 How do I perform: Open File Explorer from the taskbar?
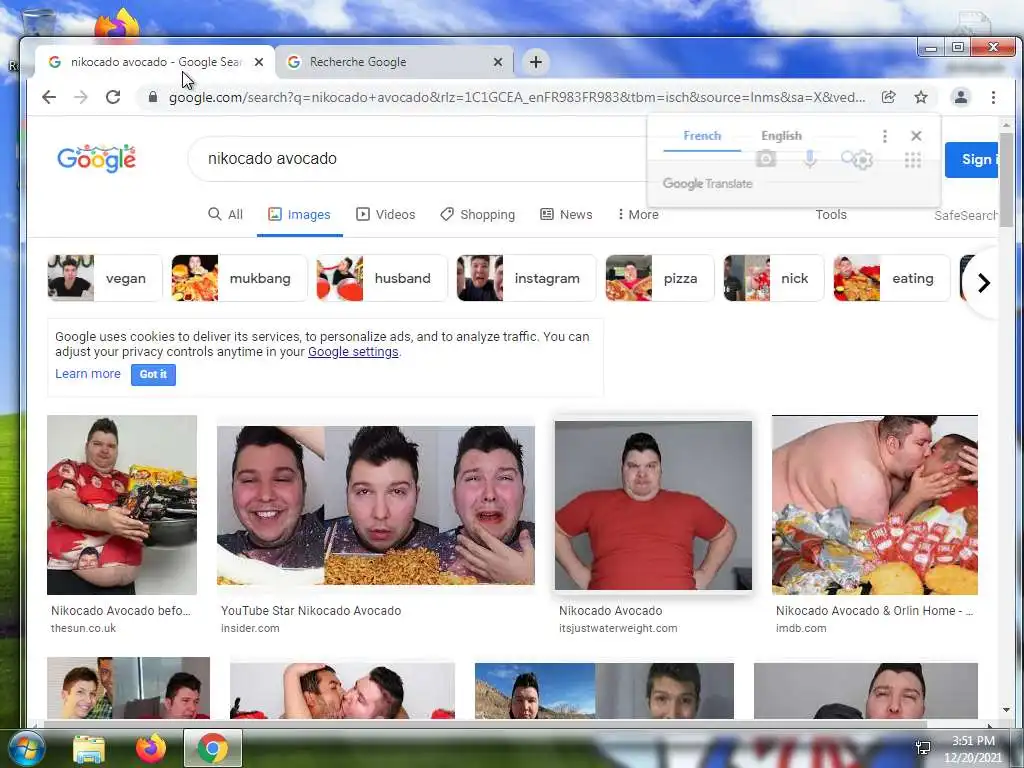(89, 749)
